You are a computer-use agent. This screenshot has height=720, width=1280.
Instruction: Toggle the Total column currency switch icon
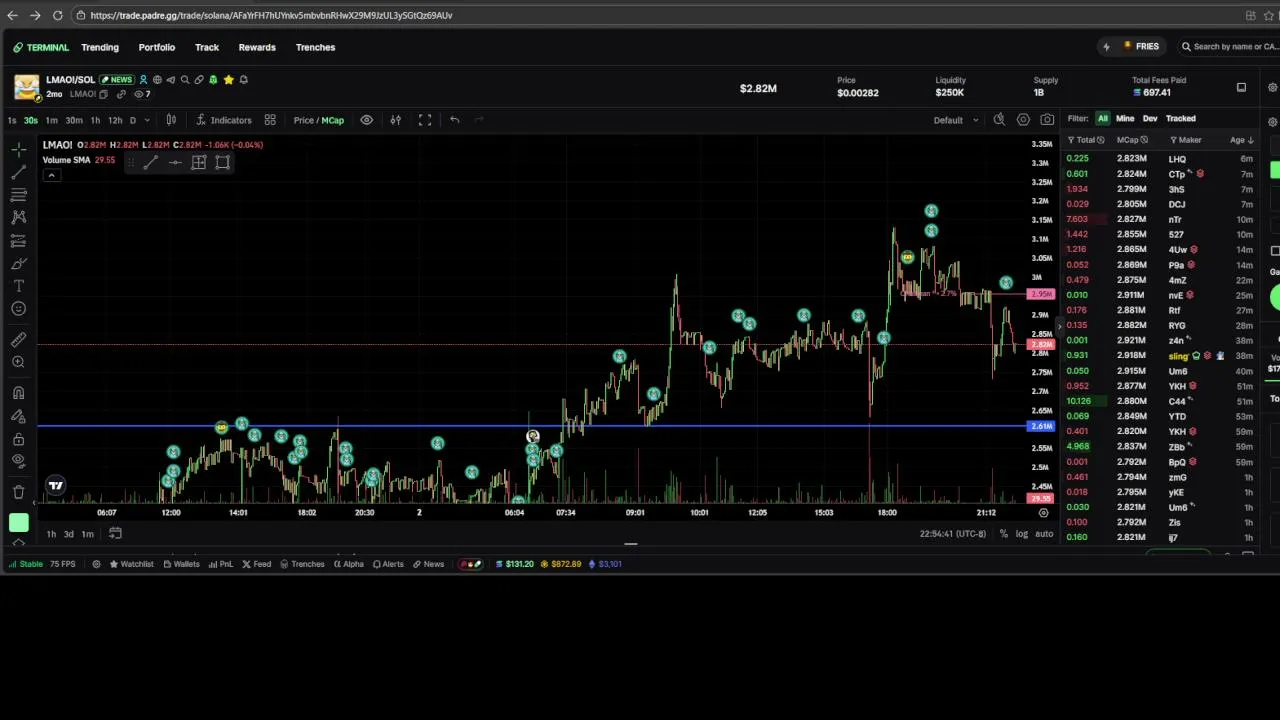(x=1101, y=140)
